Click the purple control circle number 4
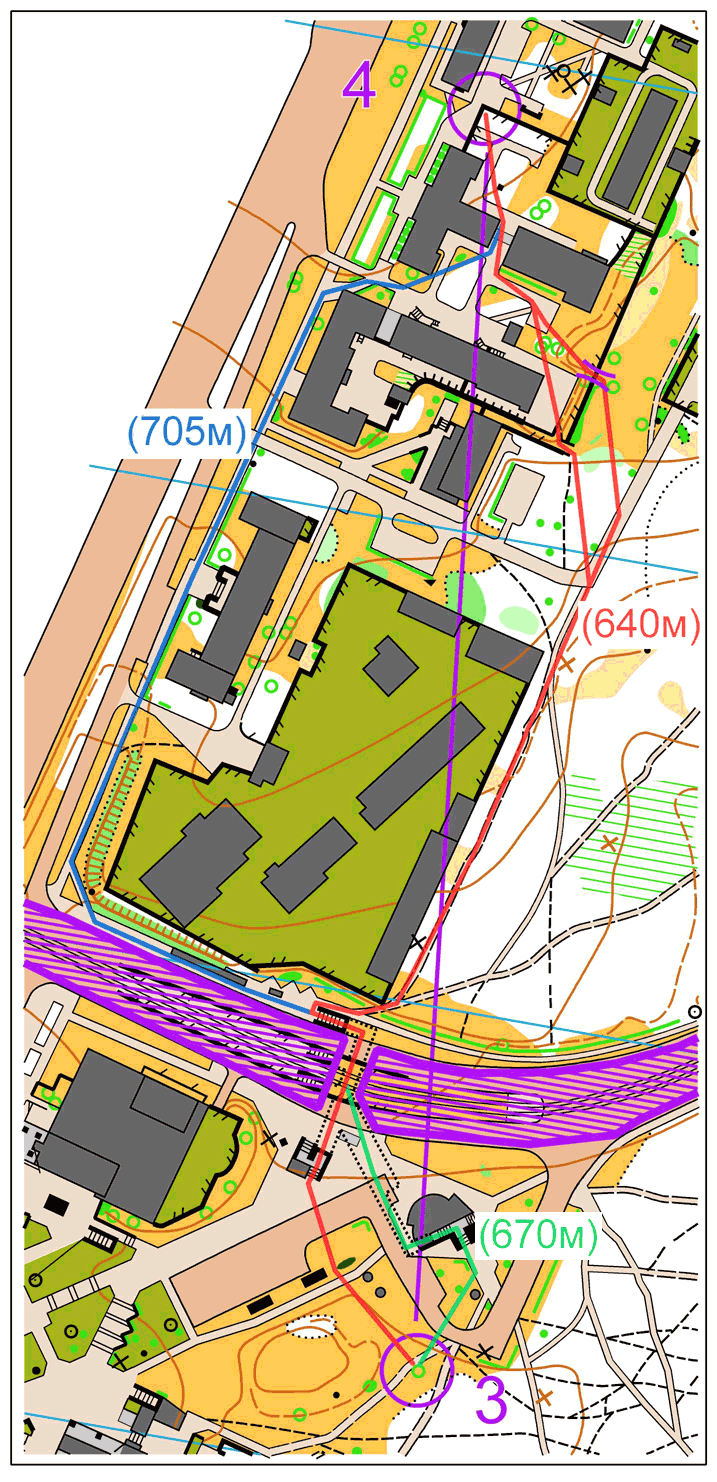Image resolution: width=717 pixels, height=1482 pixels. (x=484, y=107)
